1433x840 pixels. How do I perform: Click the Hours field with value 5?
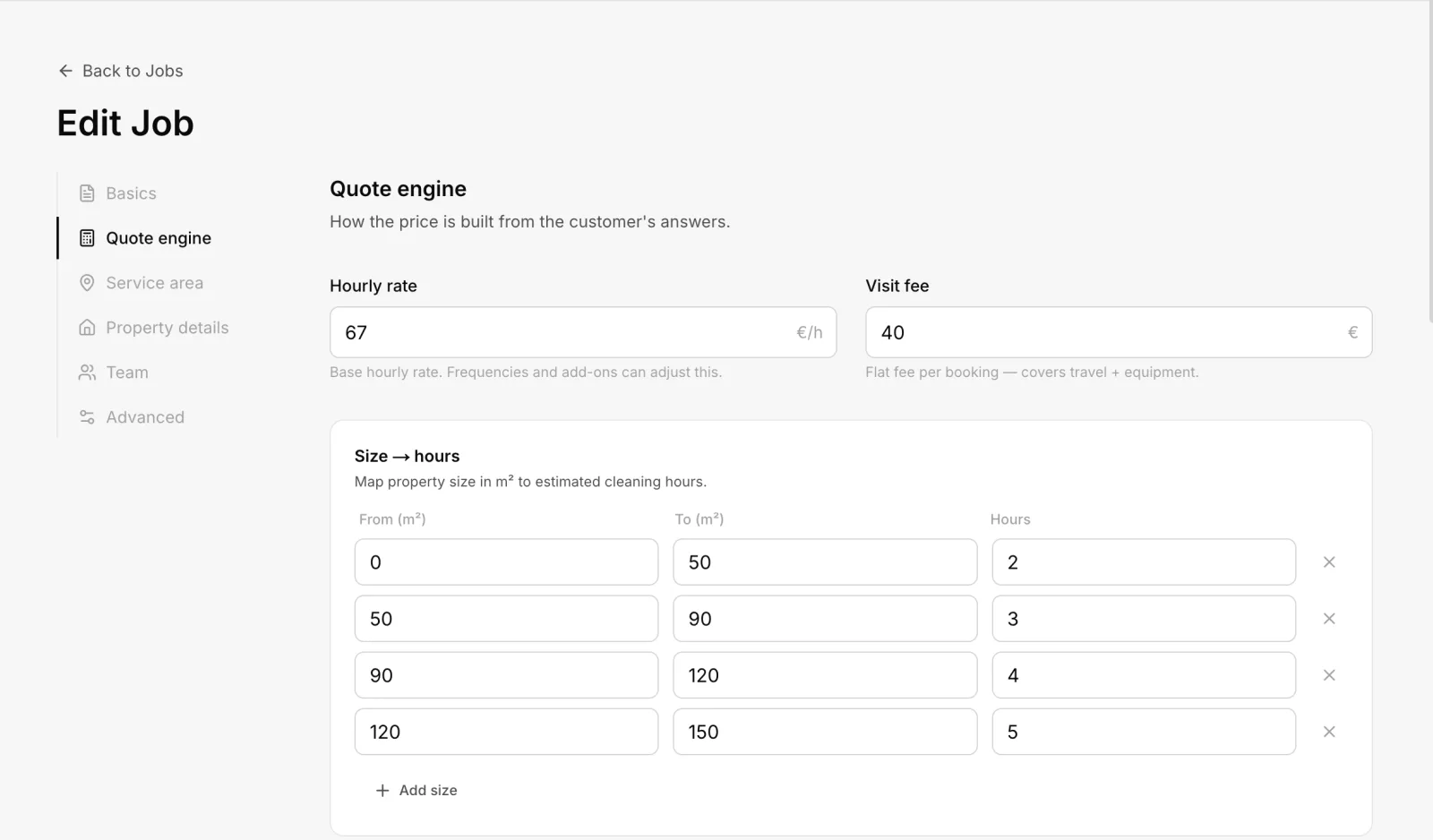pyautogui.click(x=1144, y=732)
